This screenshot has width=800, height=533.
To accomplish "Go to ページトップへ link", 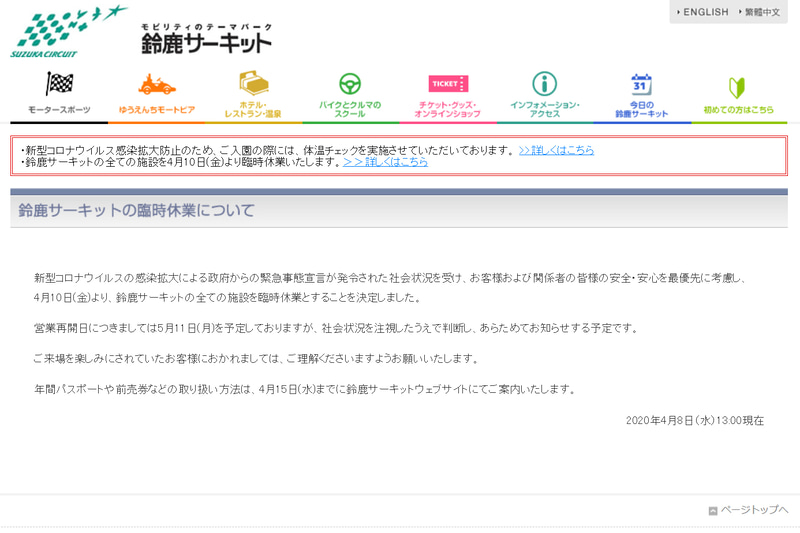I will pos(754,510).
